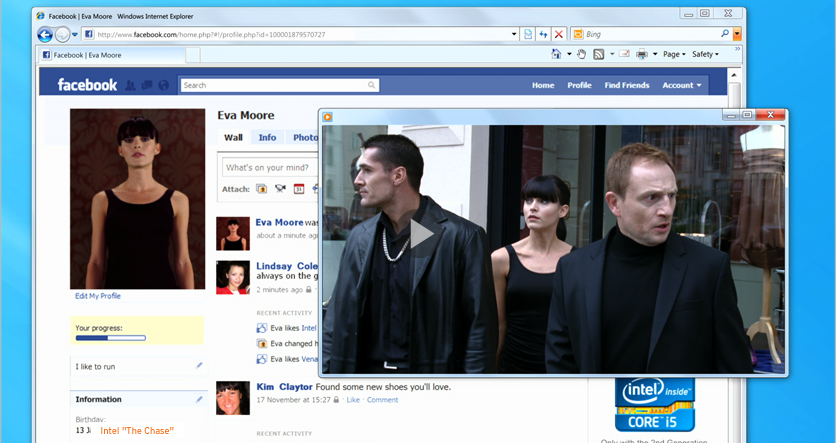The image size is (836, 443).
Task: Open the Profile link in Facebook header
Action: coord(580,85)
